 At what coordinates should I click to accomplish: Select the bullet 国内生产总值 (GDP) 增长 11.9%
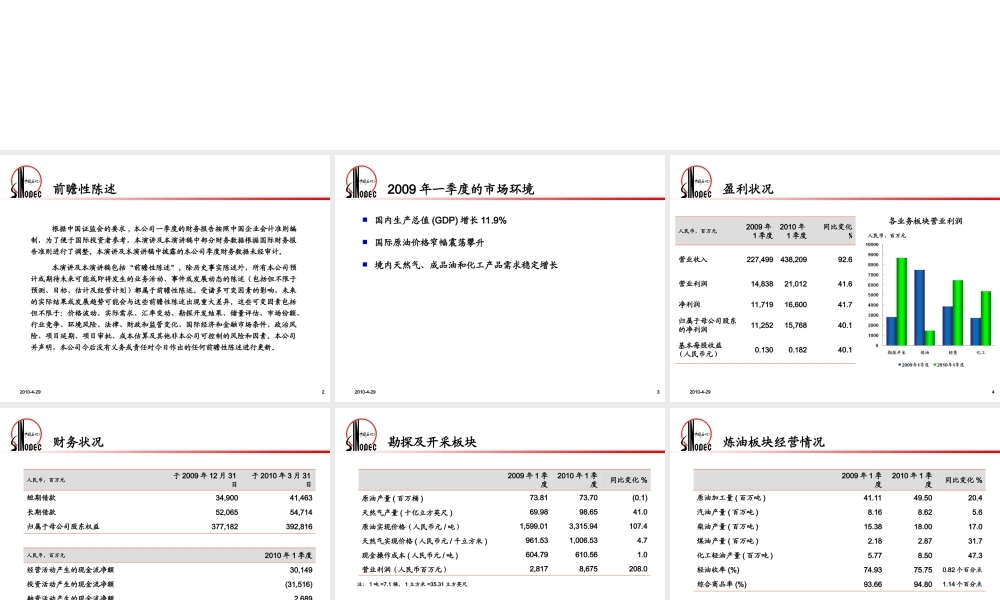440,221
